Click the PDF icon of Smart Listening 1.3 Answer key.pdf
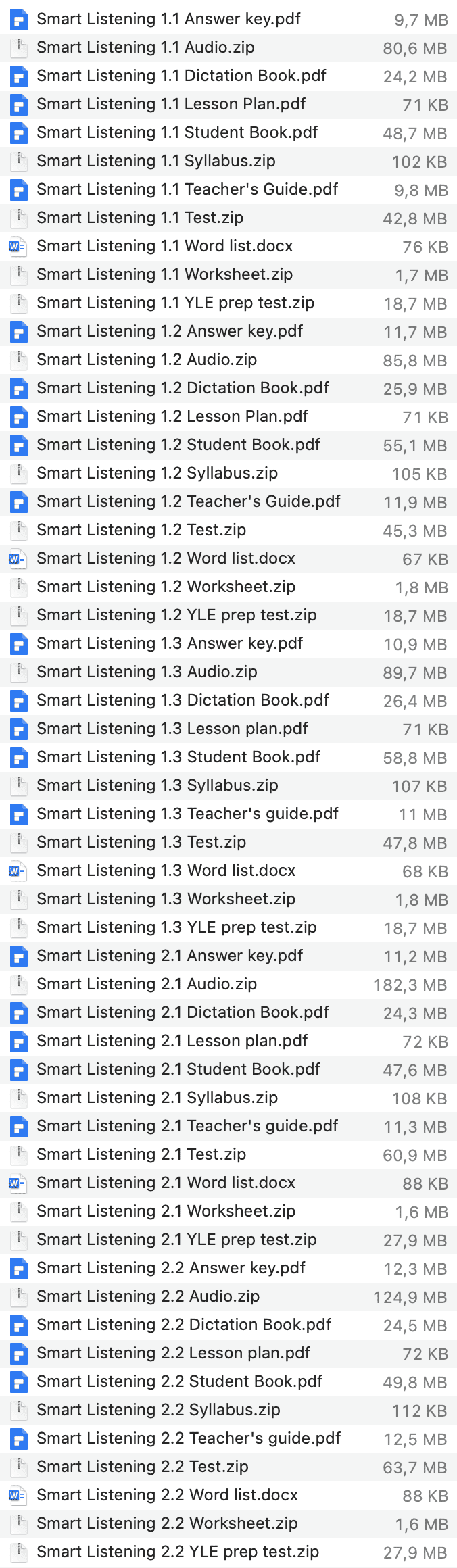The image size is (457, 1568). (x=19, y=644)
